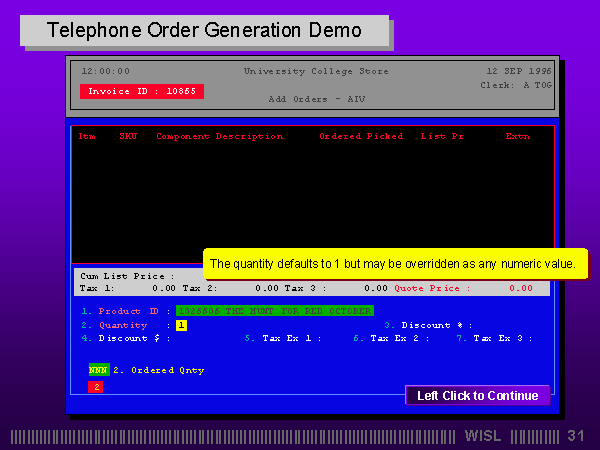Image resolution: width=600 pixels, height=450 pixels.
Task: Click the Telephone Order Generation Demo title
Action: coord(204,30)
